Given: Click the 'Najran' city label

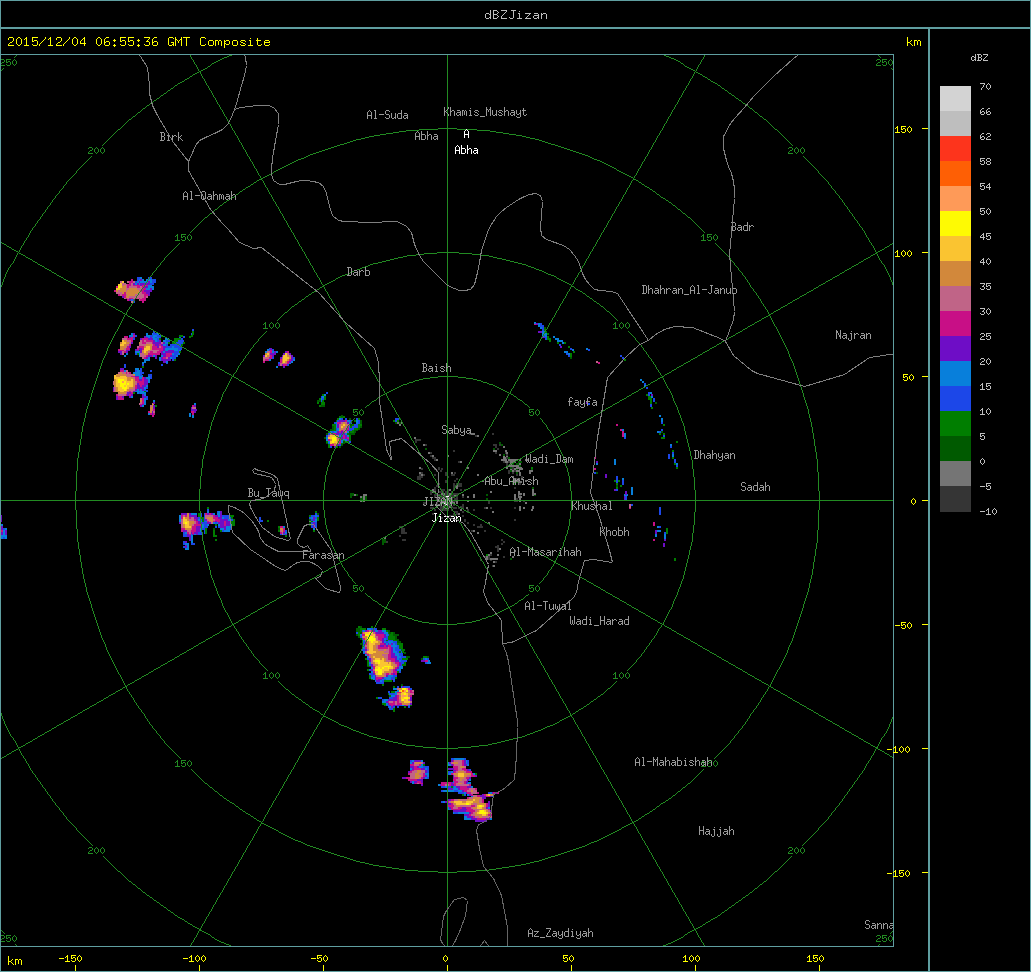Looking at the screenshot, I should coord(853,335).
